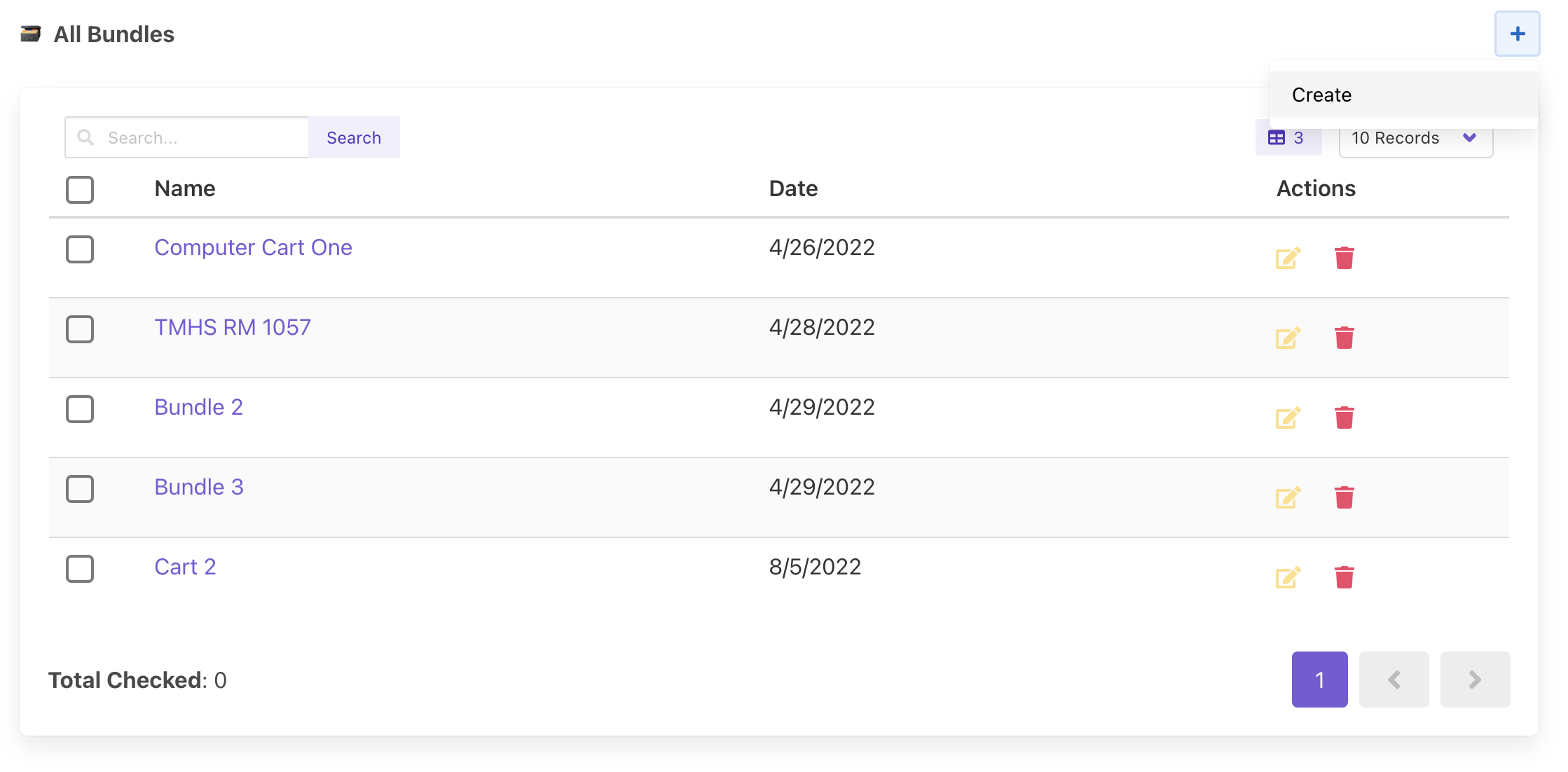The image size is (1568, 772).
Task: Open the TMHS RM 1057 bundle link
Action: [x=233, y=327]
